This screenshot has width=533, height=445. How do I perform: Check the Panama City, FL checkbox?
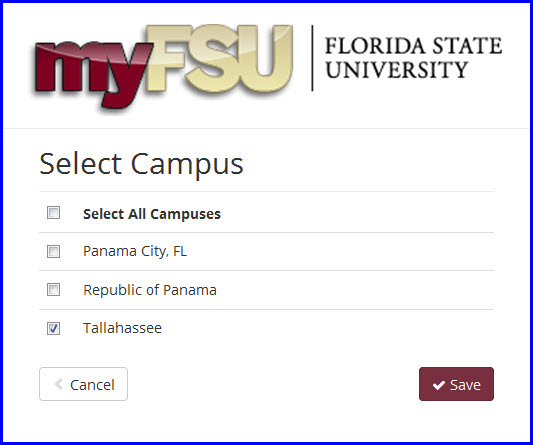53,252
